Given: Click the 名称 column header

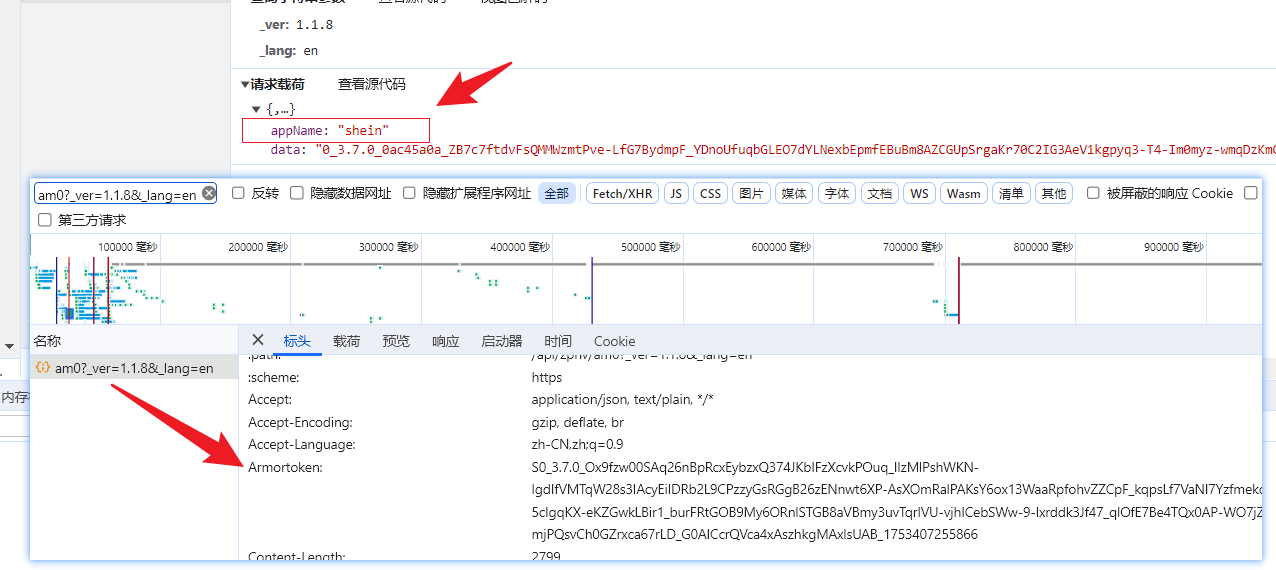Looking at the screenshot, I should [47, 341].
